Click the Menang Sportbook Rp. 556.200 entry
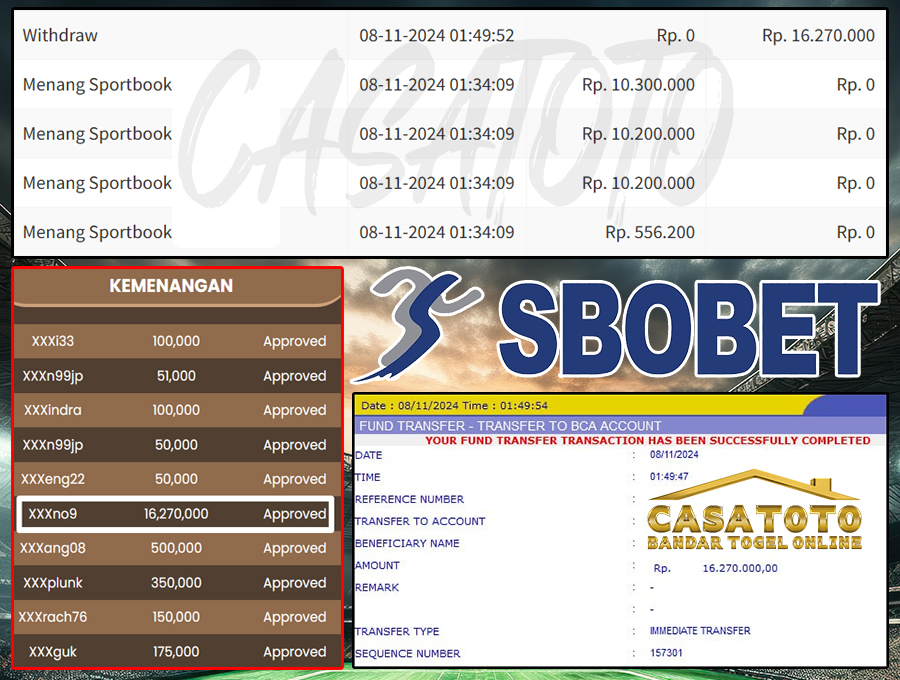The width and height of the screenshot is (900, 680). 449,232
